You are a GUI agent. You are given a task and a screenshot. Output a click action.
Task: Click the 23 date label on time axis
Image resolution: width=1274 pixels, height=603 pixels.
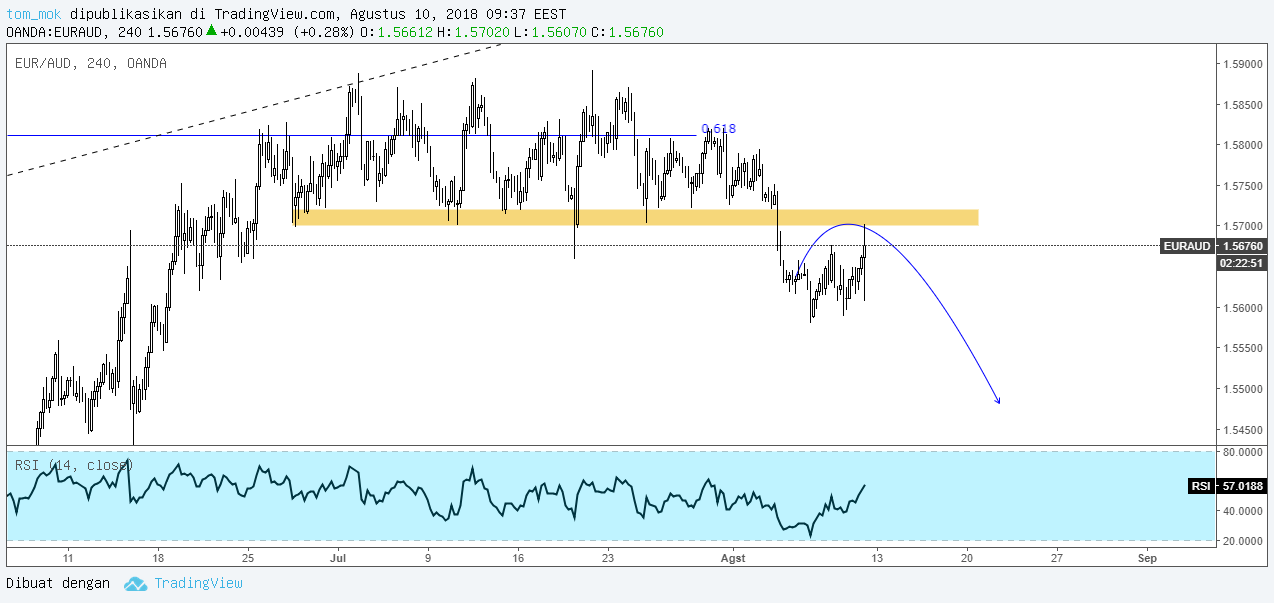(x=608, y=559)
